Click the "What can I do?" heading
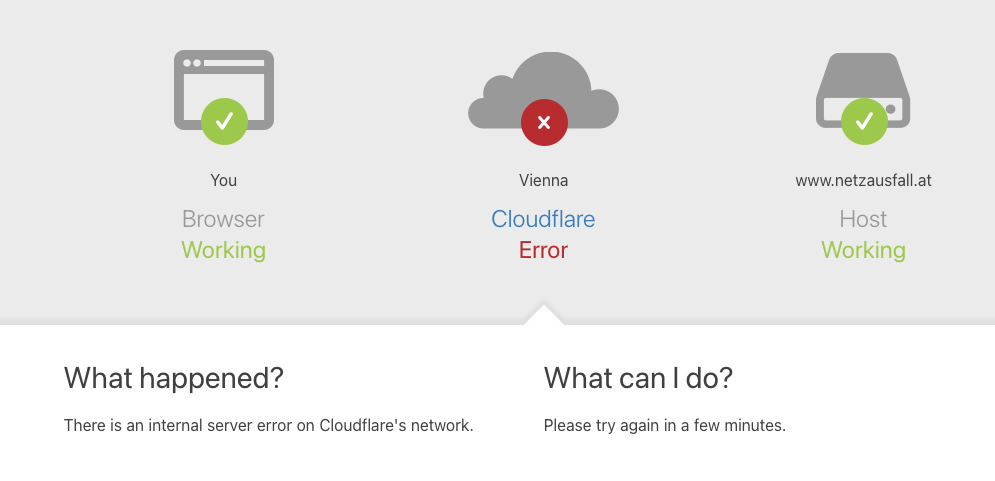 pos(638,378)
